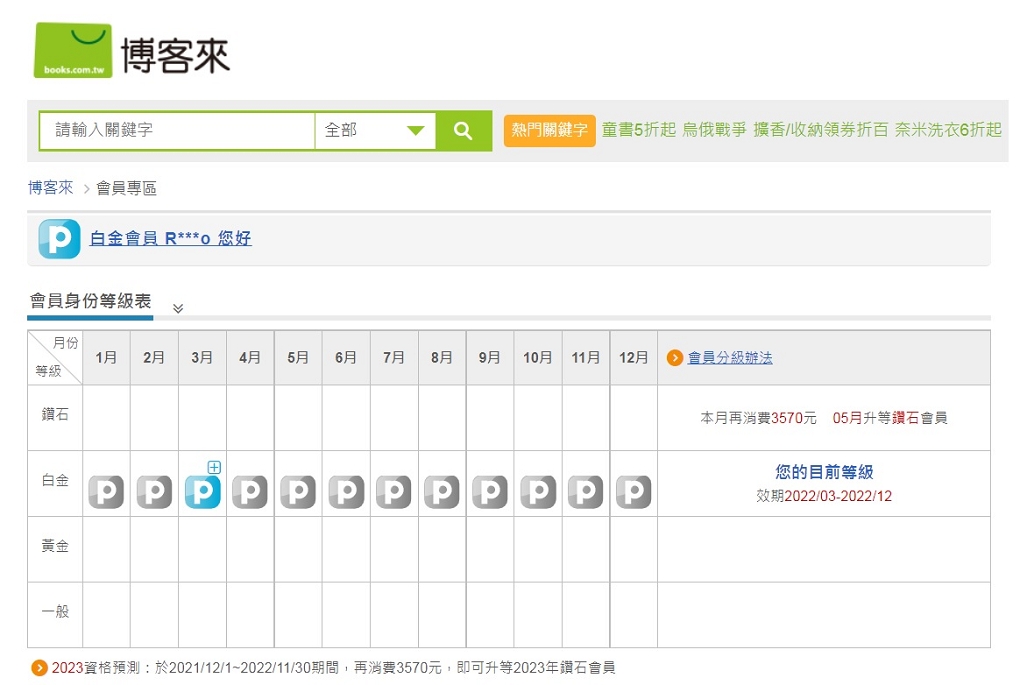Click the 2023資格預測 footer note
The width and height of the screenshot is (1020, 685).
point(333,668)
